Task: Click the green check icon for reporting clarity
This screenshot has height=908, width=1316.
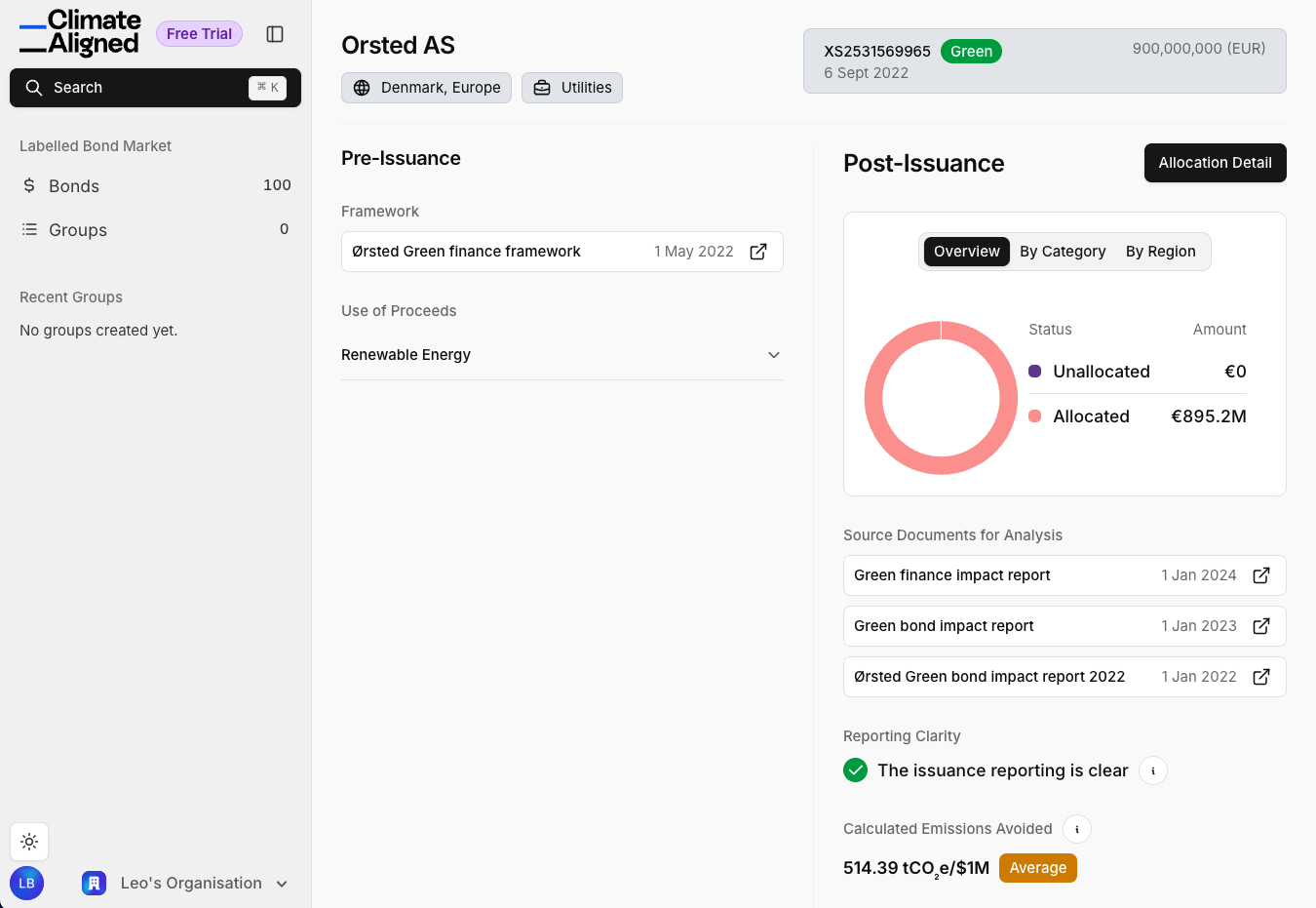Action: pyautogui.click(x=856, y=770)
